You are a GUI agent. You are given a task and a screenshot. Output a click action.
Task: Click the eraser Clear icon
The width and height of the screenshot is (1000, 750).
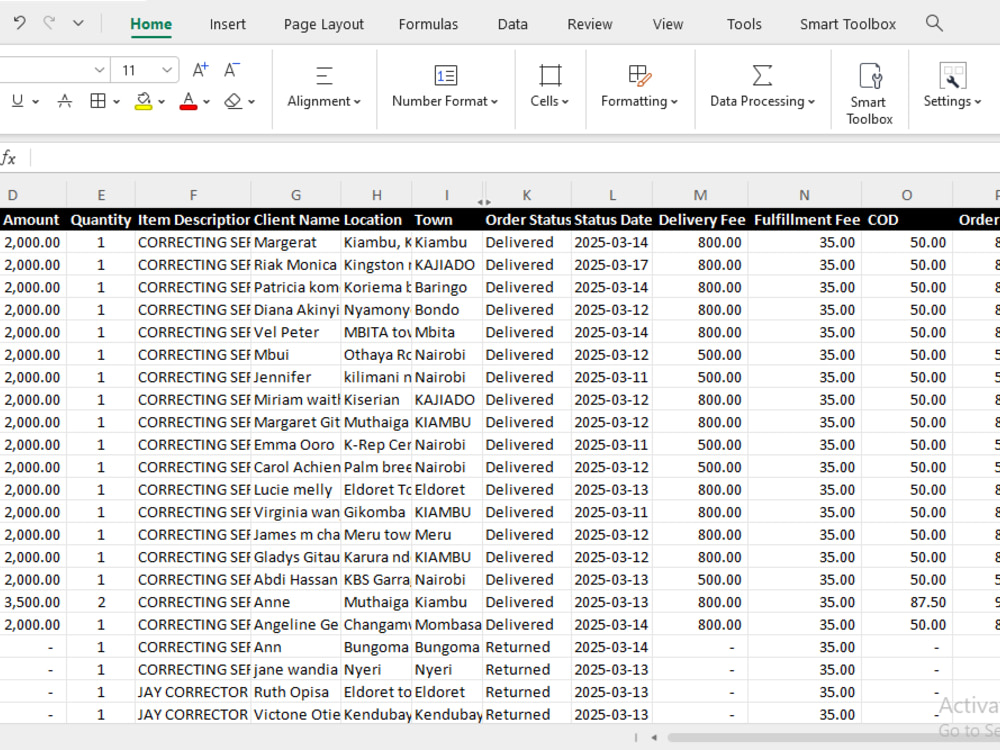pyautogui.click(x=233, y=101)
